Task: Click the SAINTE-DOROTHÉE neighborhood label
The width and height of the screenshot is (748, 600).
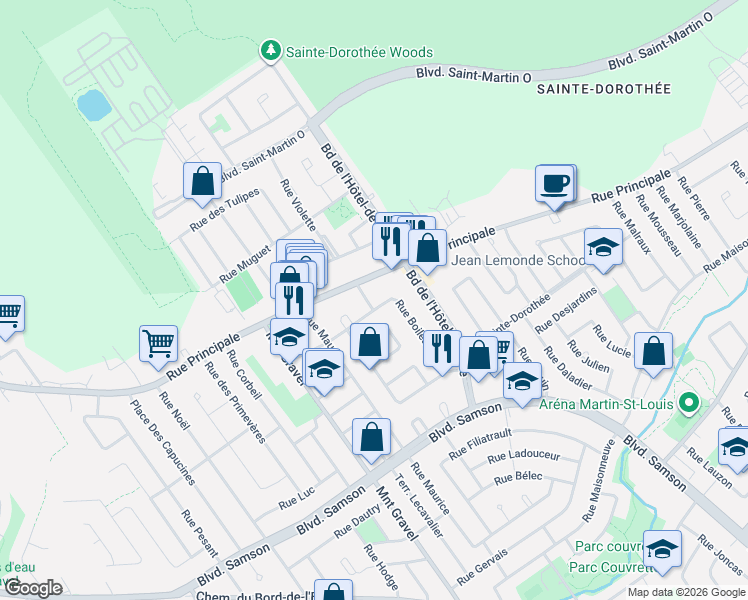Action: coord(604,89)
